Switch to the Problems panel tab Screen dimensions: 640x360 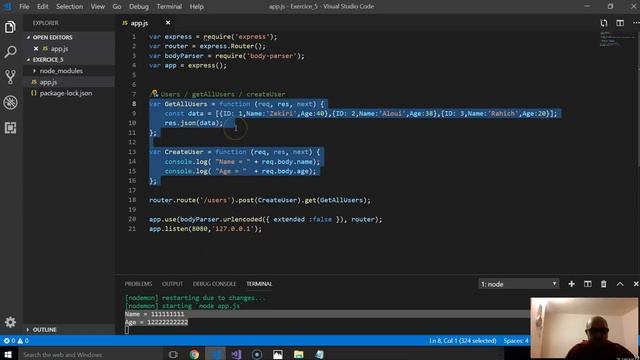[138, 284]
